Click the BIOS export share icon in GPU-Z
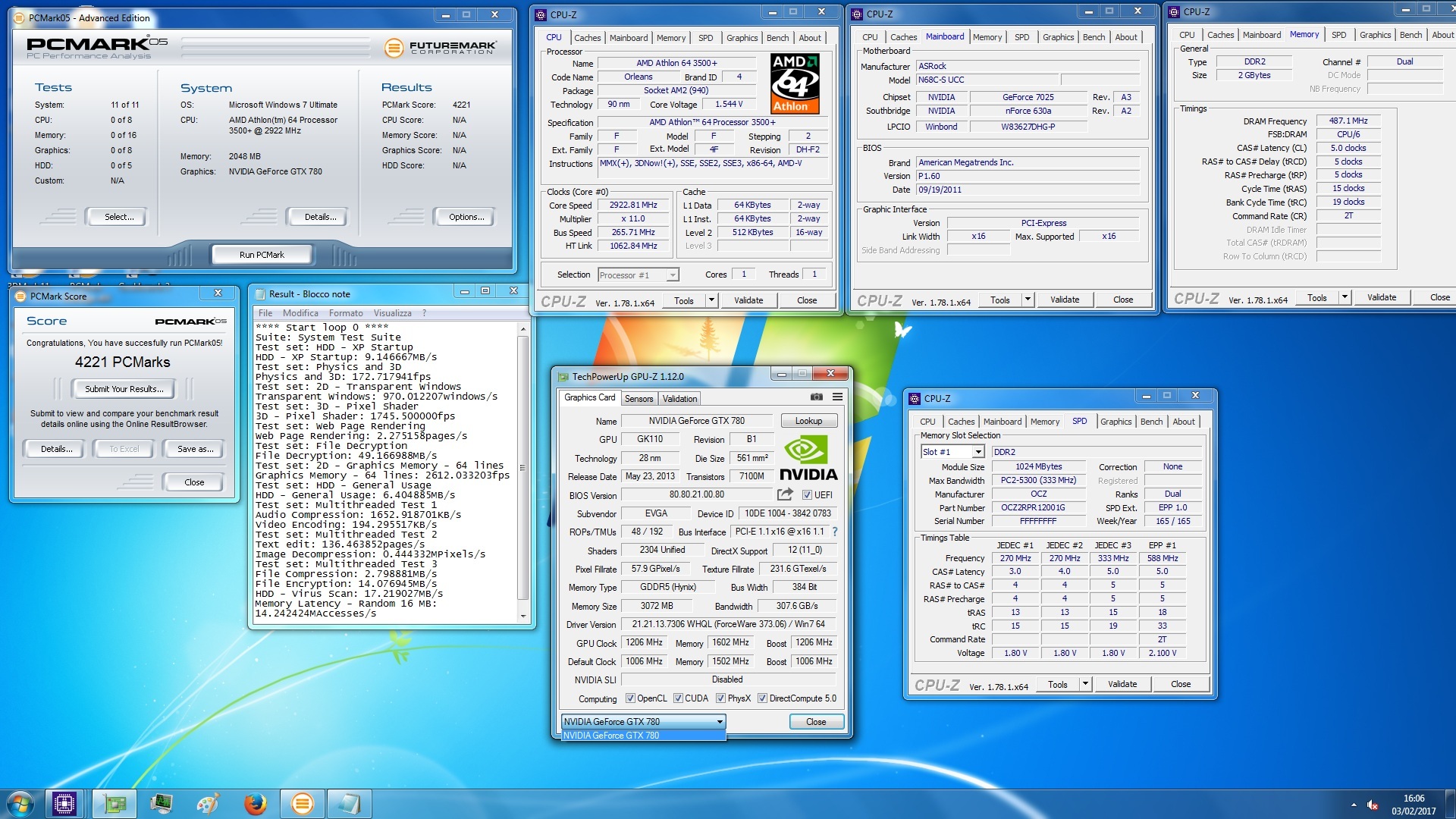1456x819 pixels. tap(785, 494)
